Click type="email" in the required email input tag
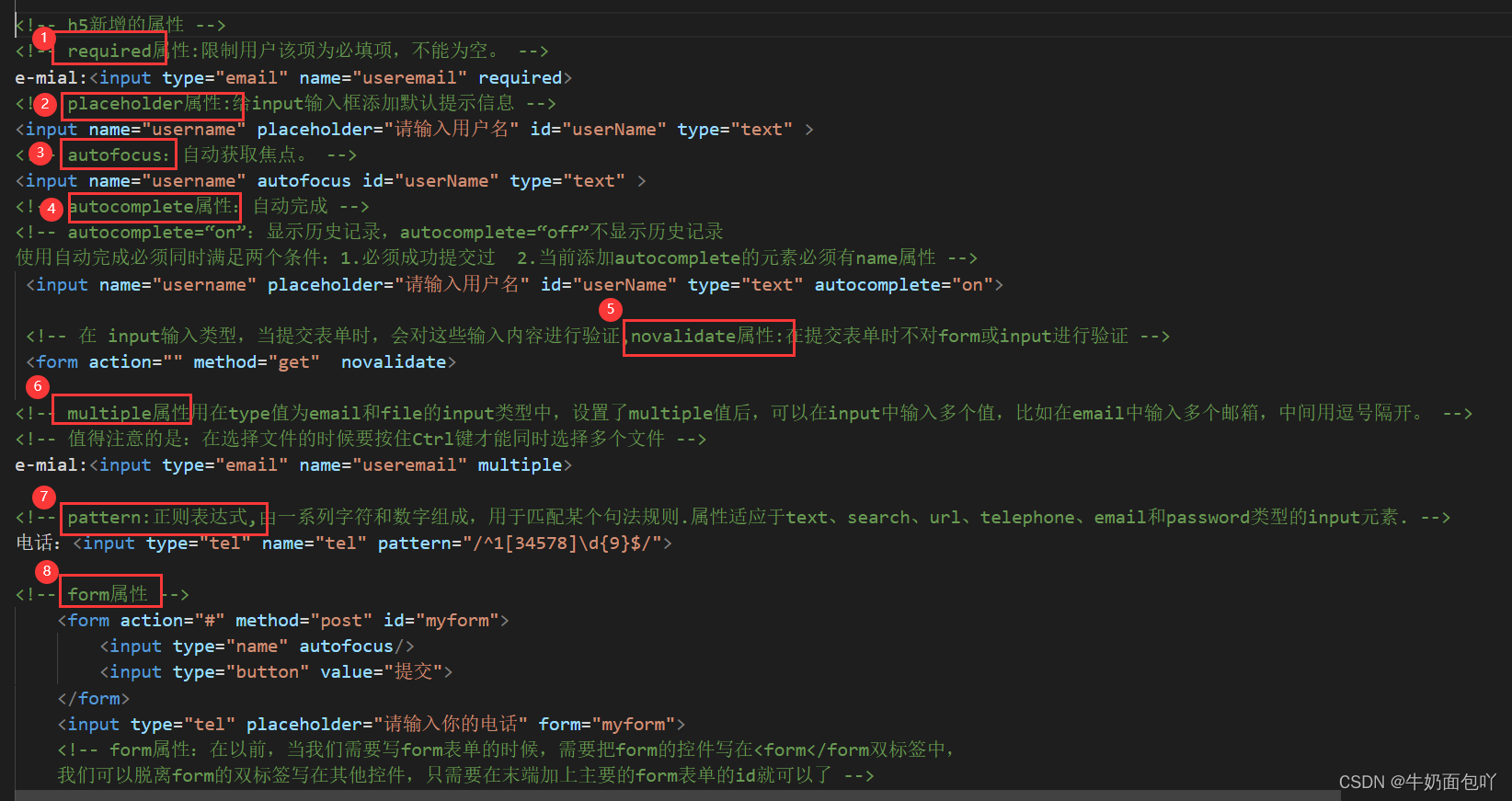Image resolution: width=1512 pixels, height=801 pixels. (x=225, y=78)
